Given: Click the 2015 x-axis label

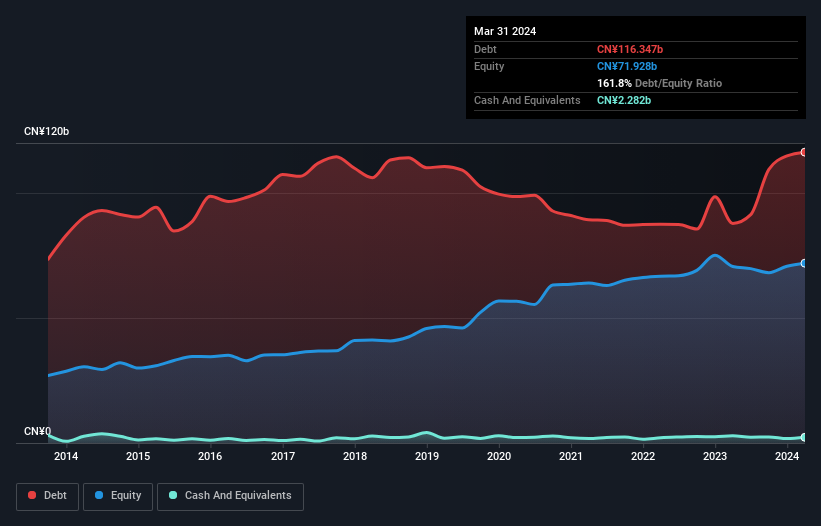Looking at the screenshot, I should coord(138,456).
